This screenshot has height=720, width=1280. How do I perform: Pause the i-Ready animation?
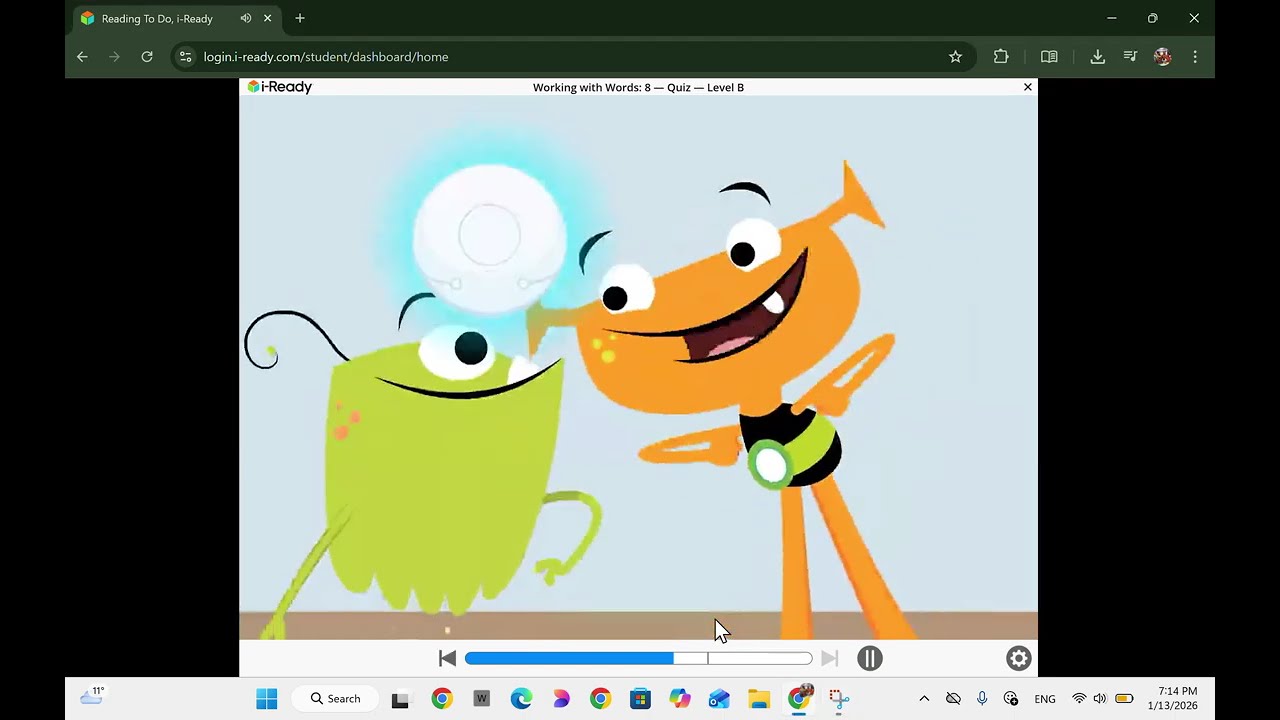click(x=870, y=658)
